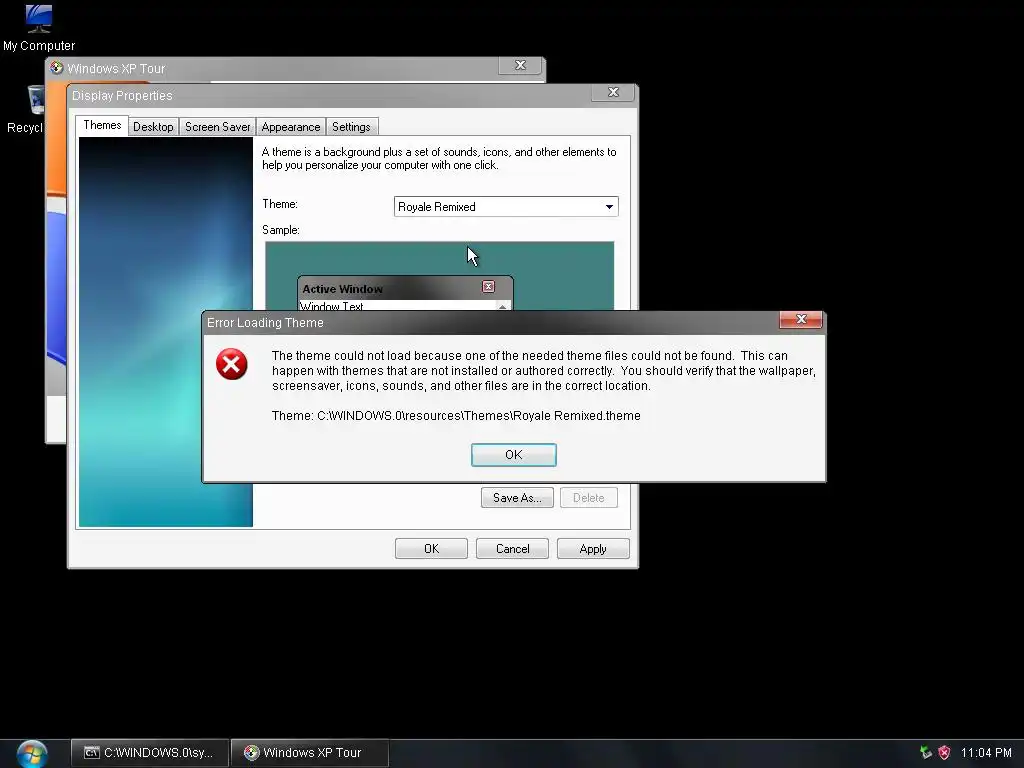This screenshot has width=1024, height=768.
Task: Close the Windows XP Tour window
Action: click(520, 65)
